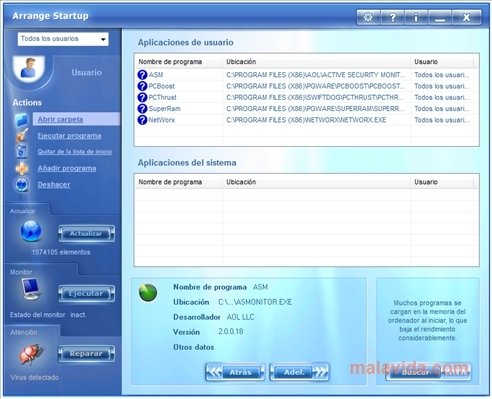Image resolution: width=492 pixels, height=399 pixels.
Task: Click the folder icon beside Abrir carpeta
Action: point(22,120)
